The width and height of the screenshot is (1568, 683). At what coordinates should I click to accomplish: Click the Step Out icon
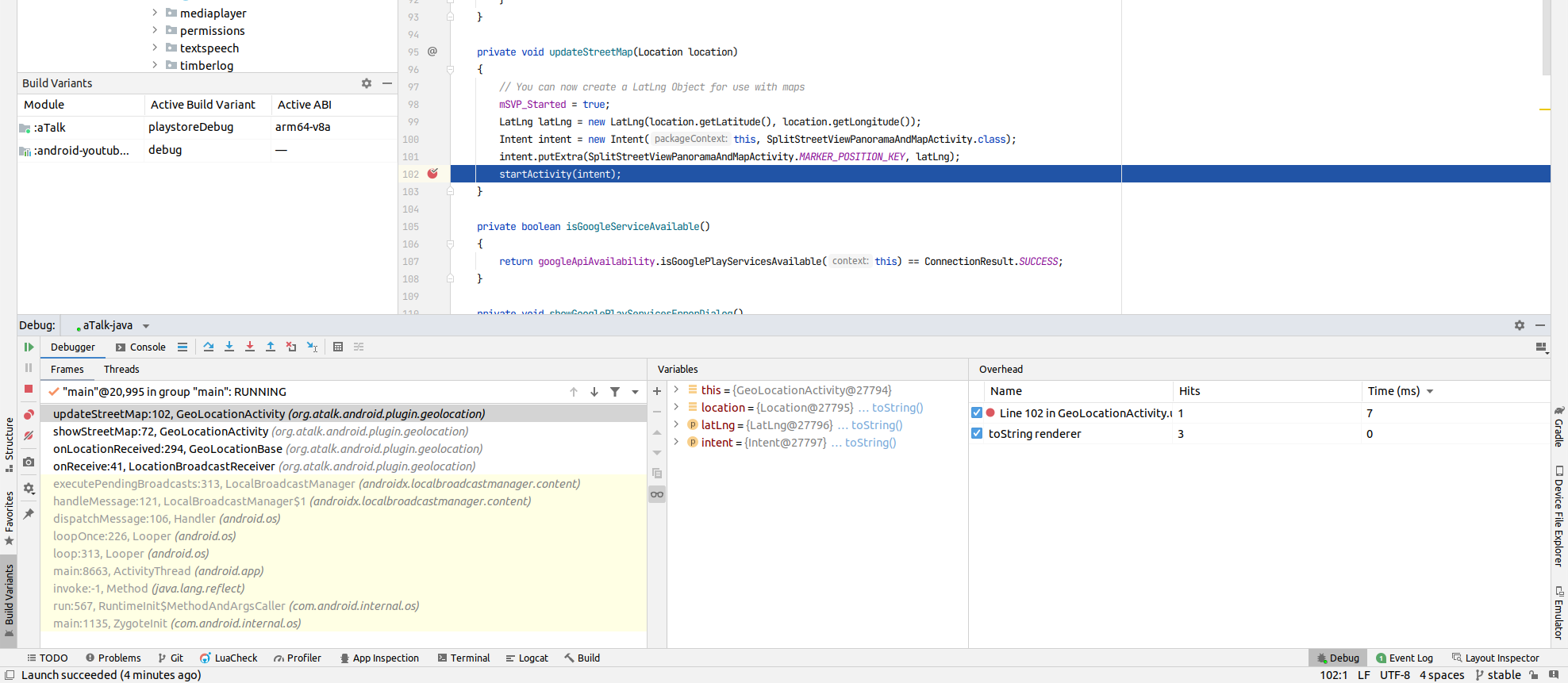[x=271, y=347]
